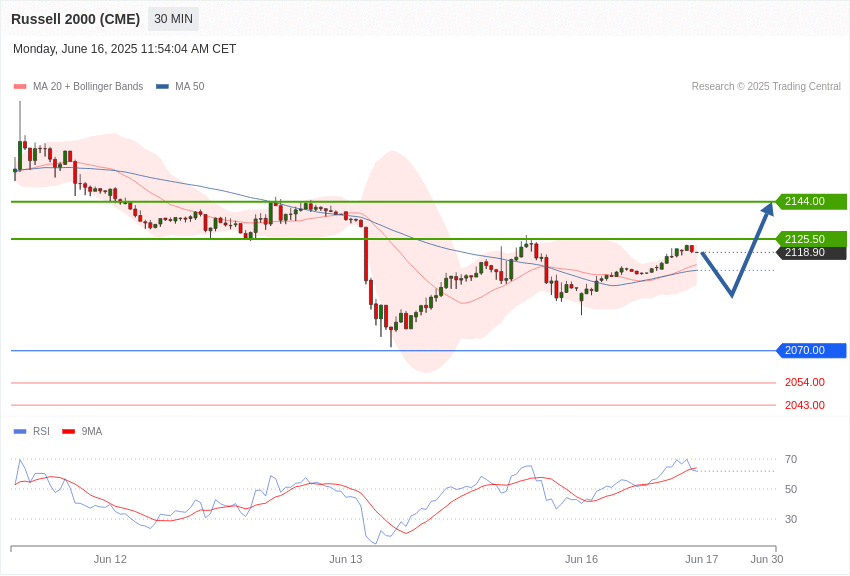Click the Jun 30 date axis label

767,559
